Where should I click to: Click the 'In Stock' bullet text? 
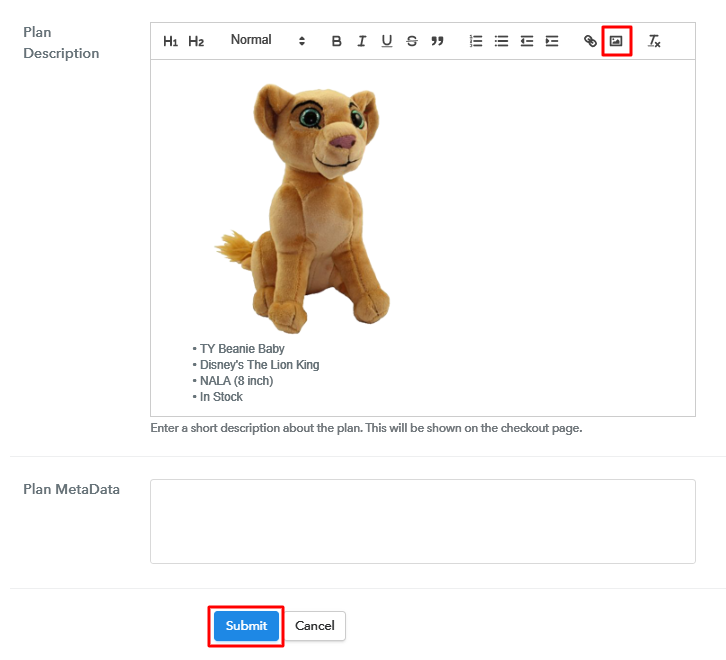click(x=221, y=396)
